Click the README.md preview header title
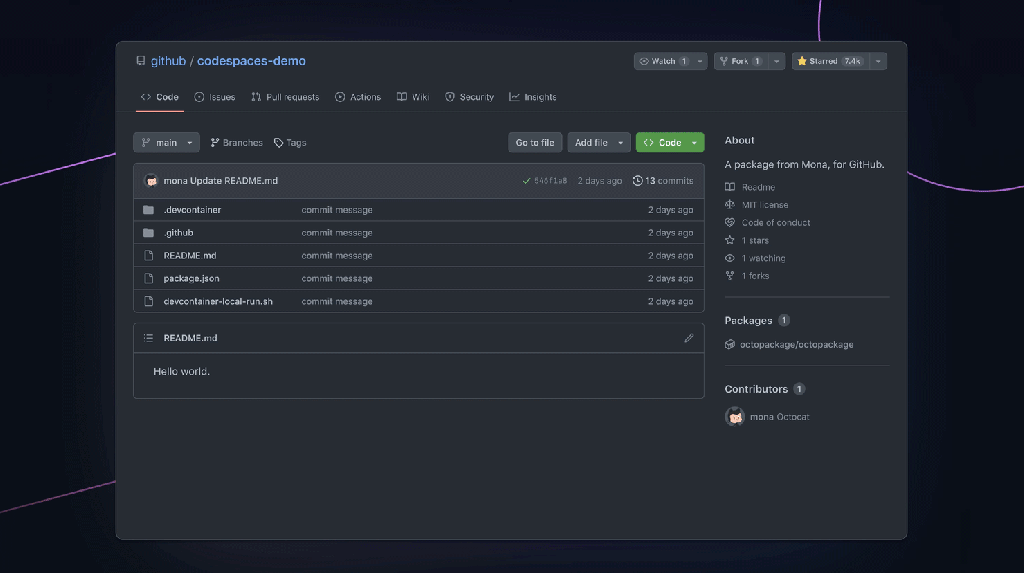1024x573 pixels. [x=190, y=338]
